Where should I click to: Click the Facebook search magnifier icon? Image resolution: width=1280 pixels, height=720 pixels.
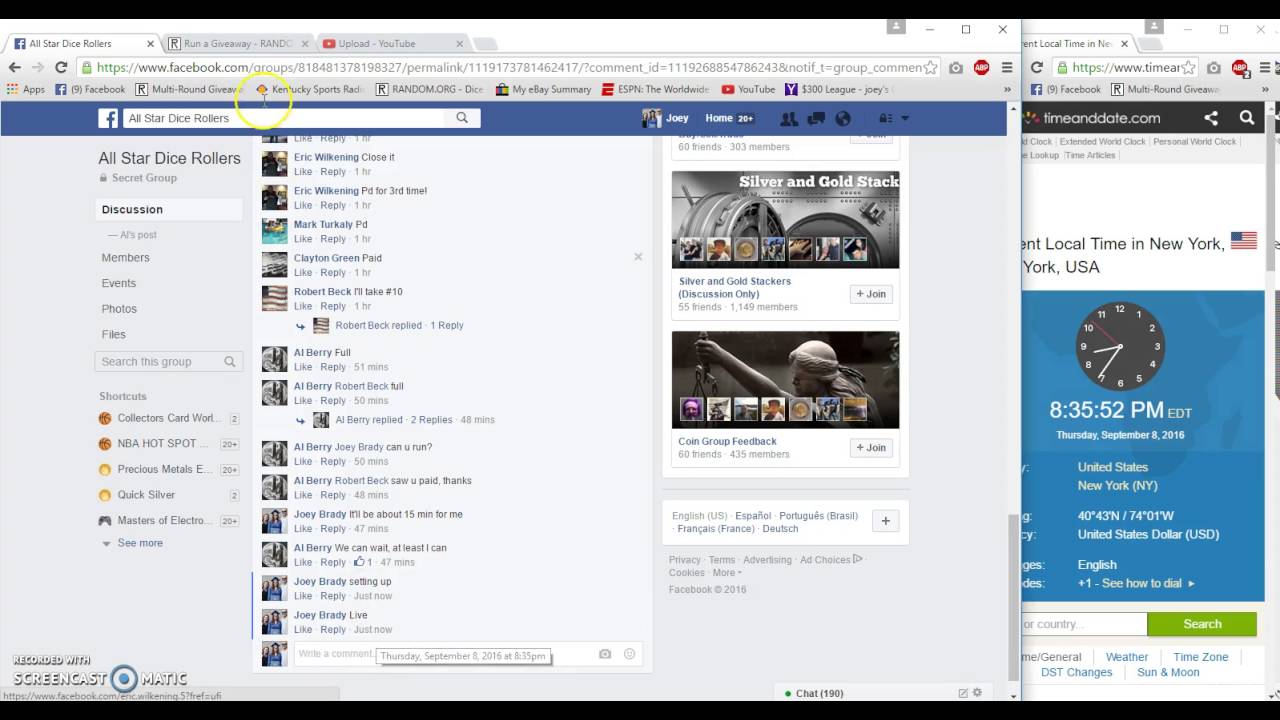(x=462, y=118)
